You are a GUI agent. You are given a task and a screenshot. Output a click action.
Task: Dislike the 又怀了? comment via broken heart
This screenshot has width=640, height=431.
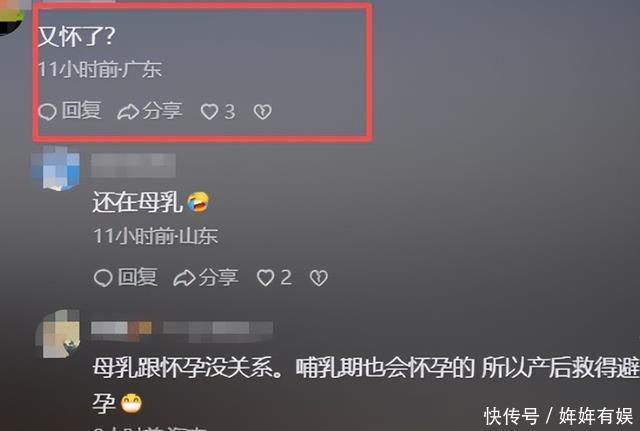coord(262,112)
